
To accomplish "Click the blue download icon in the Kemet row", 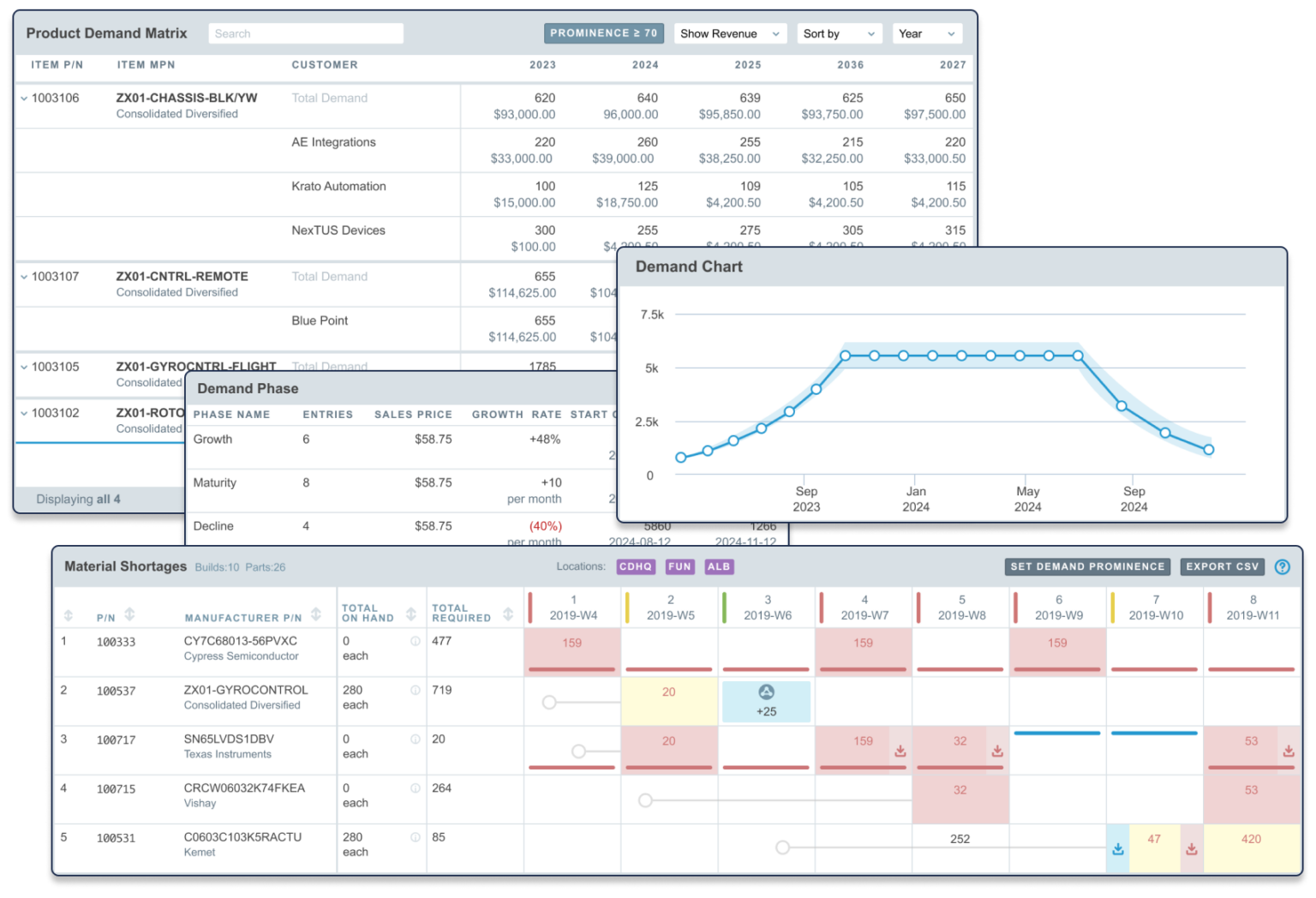I will click(x=1118, y=848).
